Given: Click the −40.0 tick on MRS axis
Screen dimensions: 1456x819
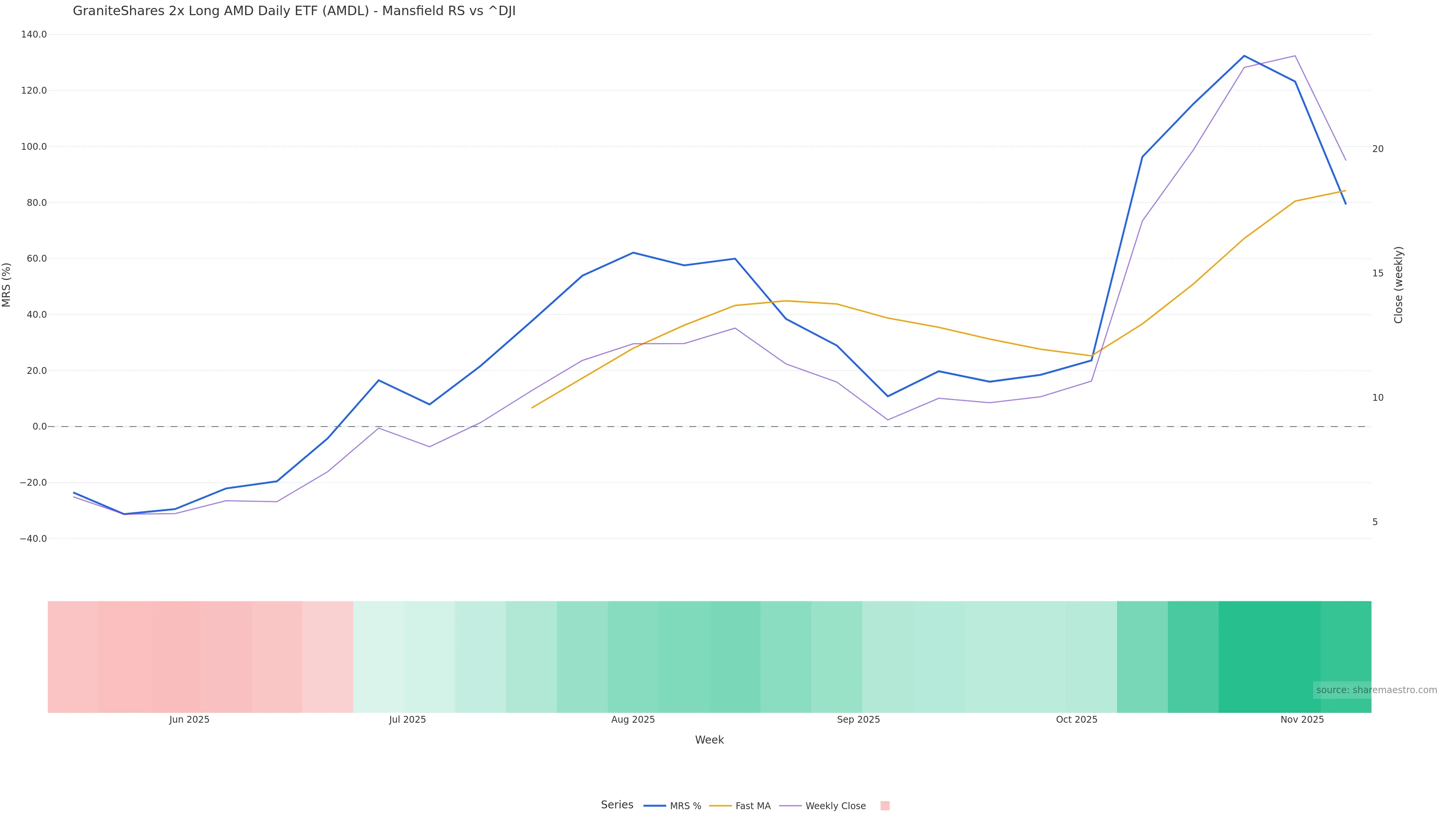Looking at the screenshot, I should point(33,539).
